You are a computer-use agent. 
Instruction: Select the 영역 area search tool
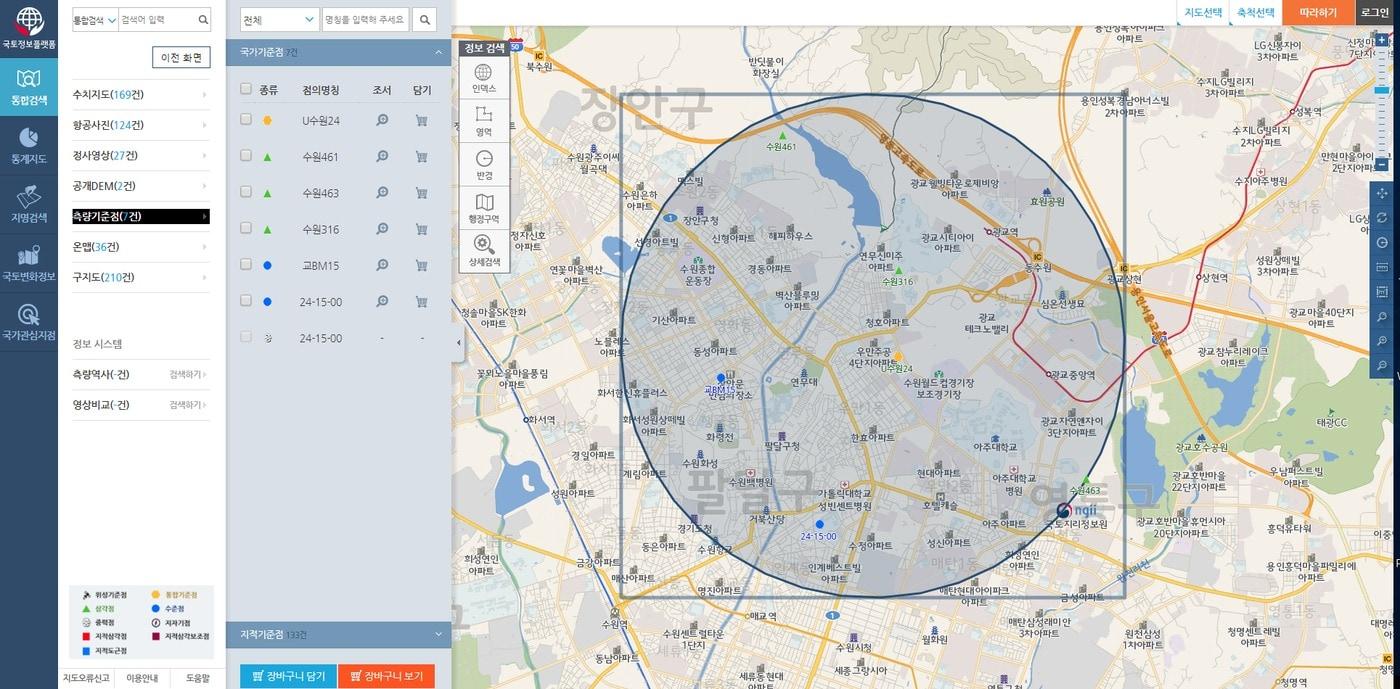(x=484, y=121)
